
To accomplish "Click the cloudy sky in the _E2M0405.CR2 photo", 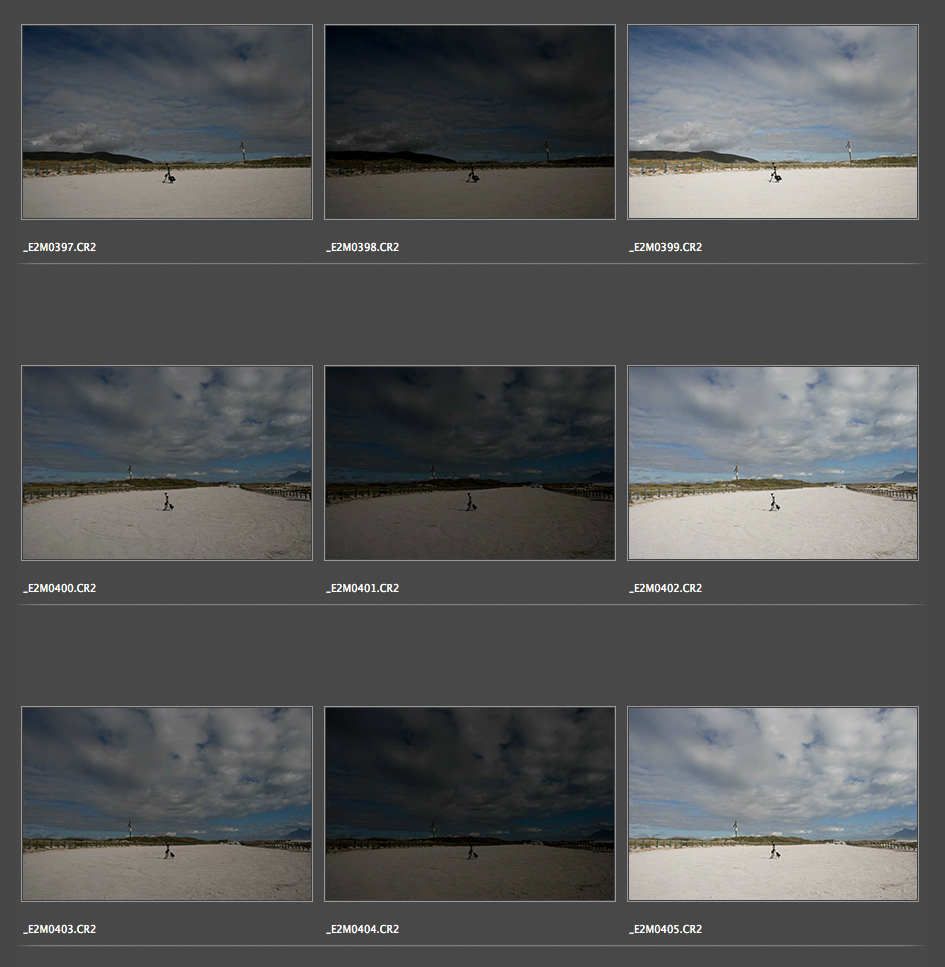I will (x=772, y=760).
